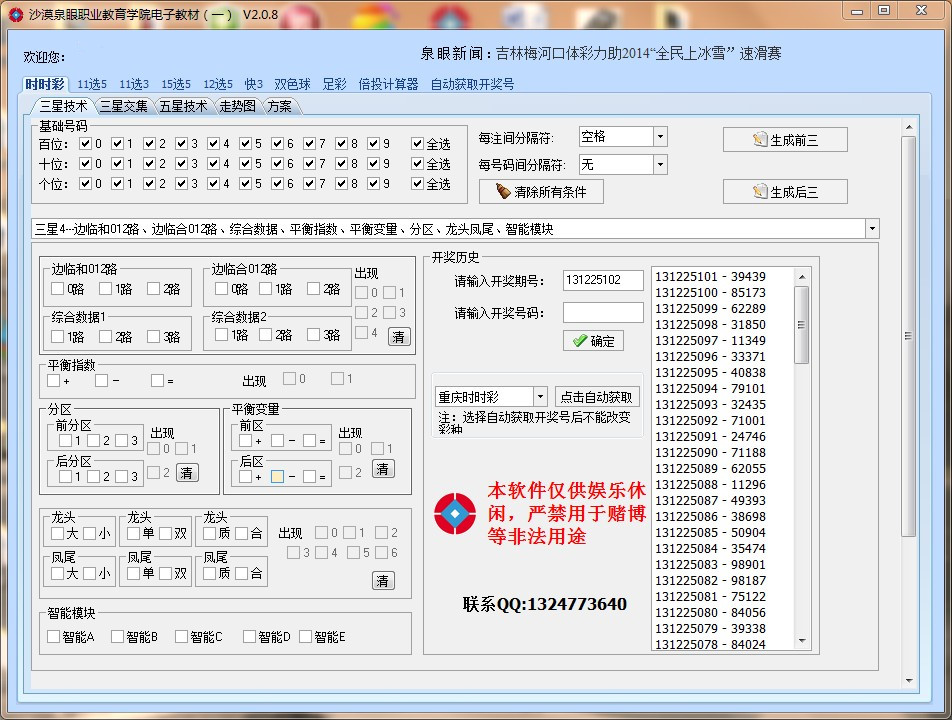
Task: Open the 走势图 sub-tab
Action: [237, 106]
